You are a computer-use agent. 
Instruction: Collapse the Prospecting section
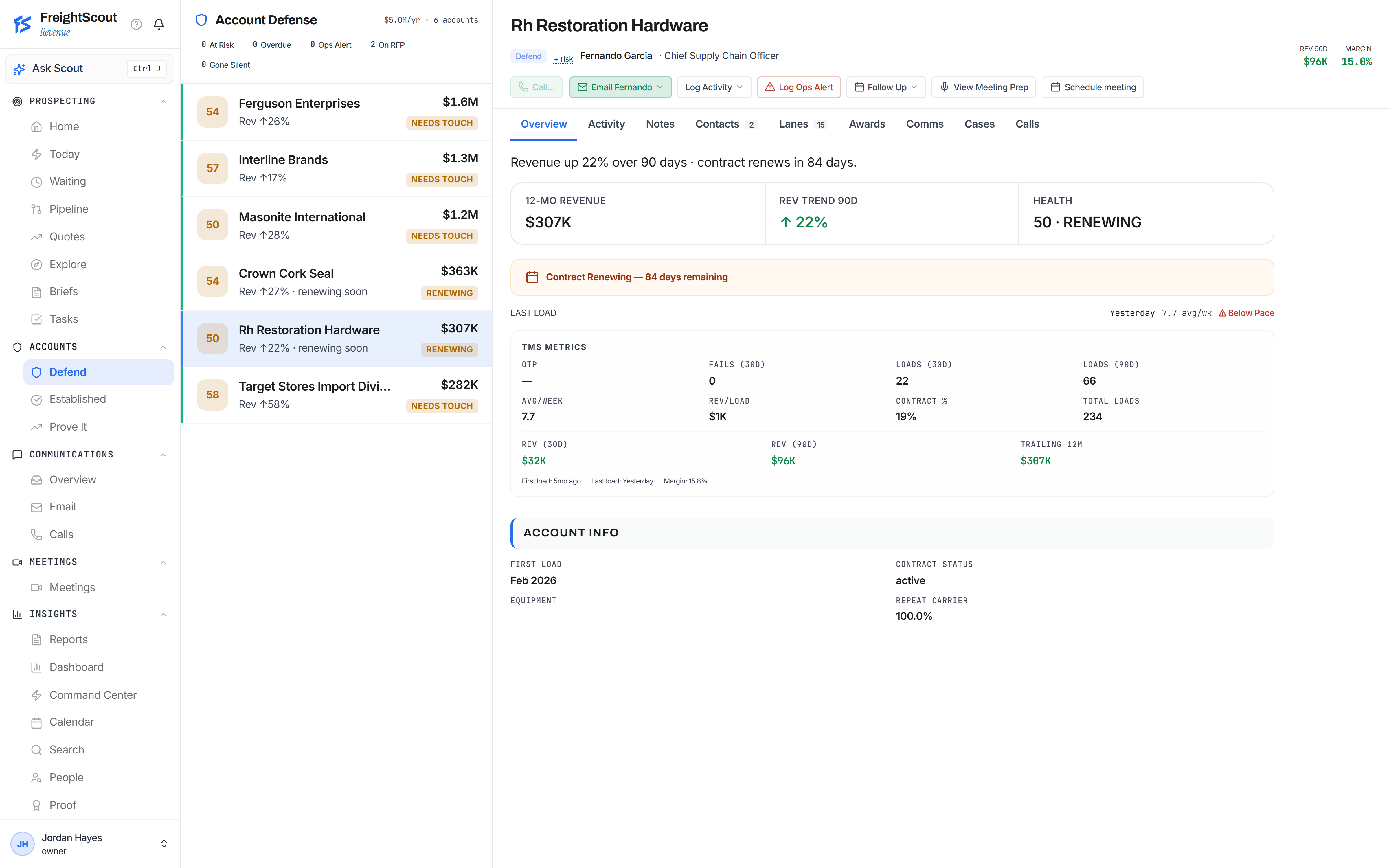163,102
